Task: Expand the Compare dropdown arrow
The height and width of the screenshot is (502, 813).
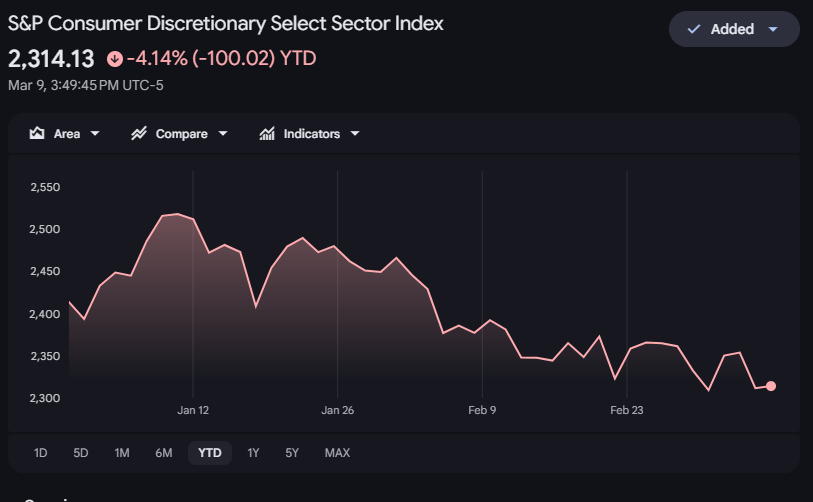Action: click(222, 134)
